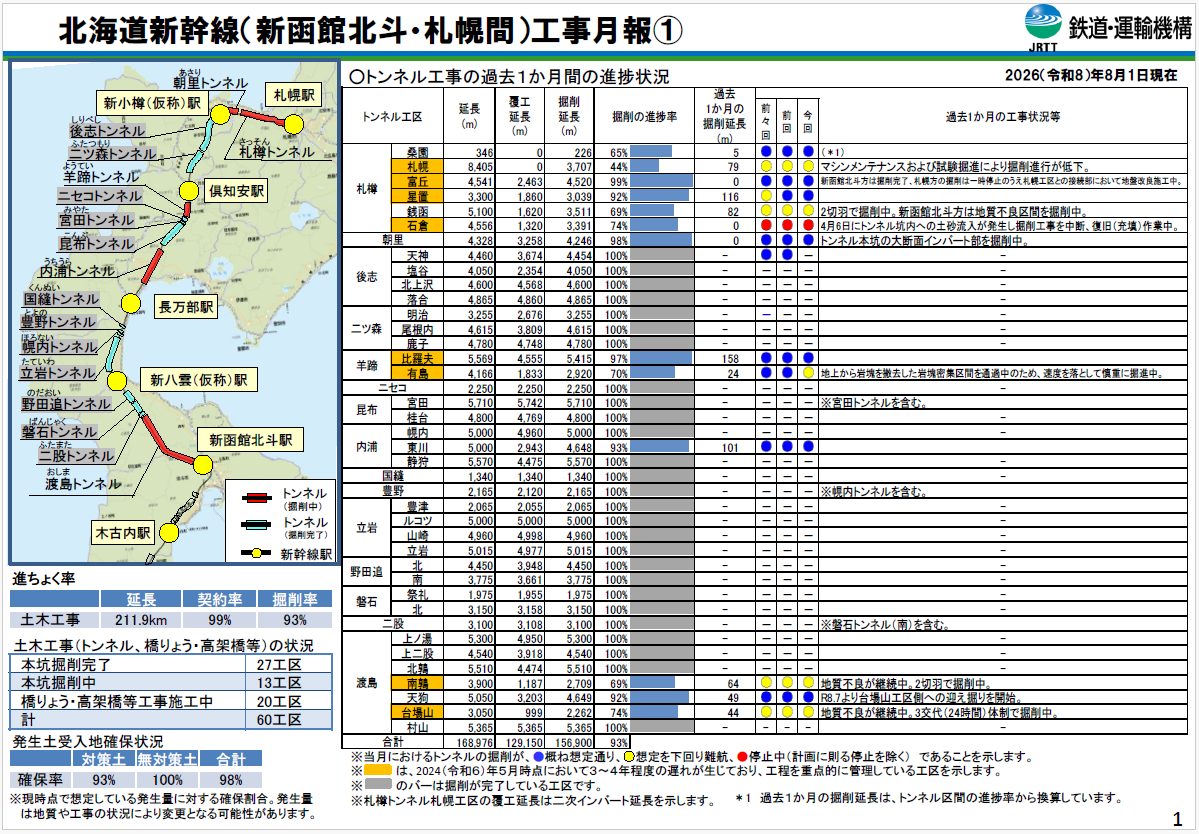Click the red 今回 status dot in 石倉 row
The image size is (1199, 834).
point(807,226)
